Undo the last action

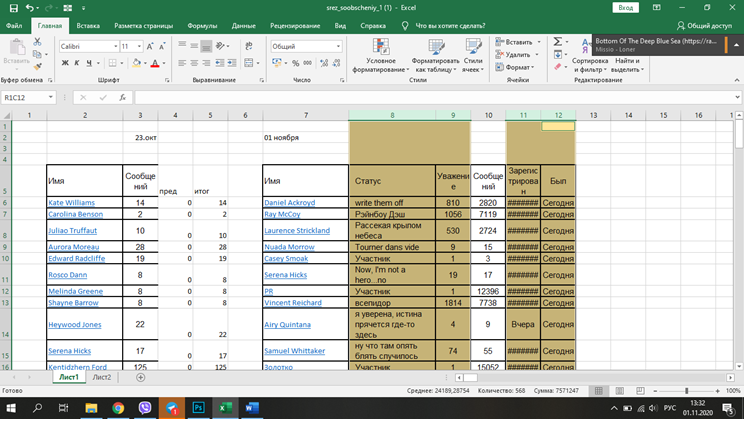(x=30, y=8)
